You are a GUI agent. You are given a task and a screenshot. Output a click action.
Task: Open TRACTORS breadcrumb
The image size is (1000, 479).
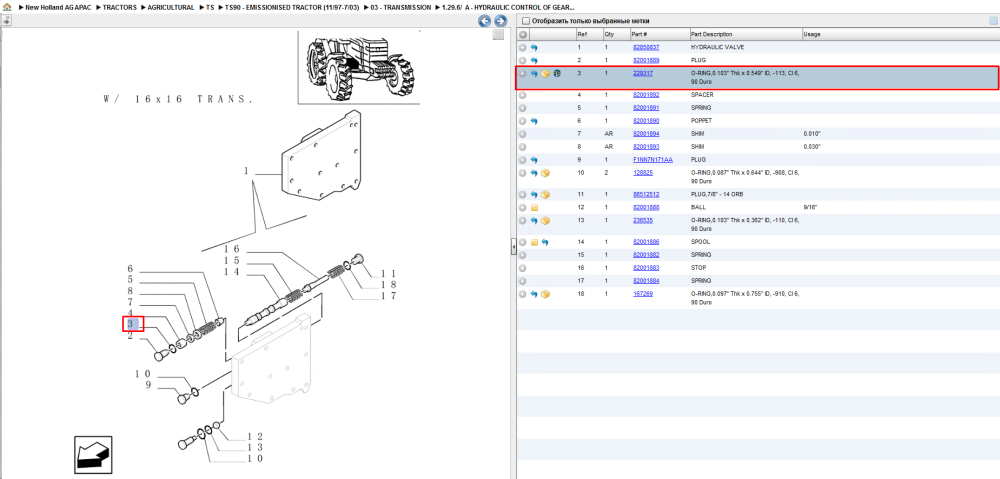[x=119, y=7]
